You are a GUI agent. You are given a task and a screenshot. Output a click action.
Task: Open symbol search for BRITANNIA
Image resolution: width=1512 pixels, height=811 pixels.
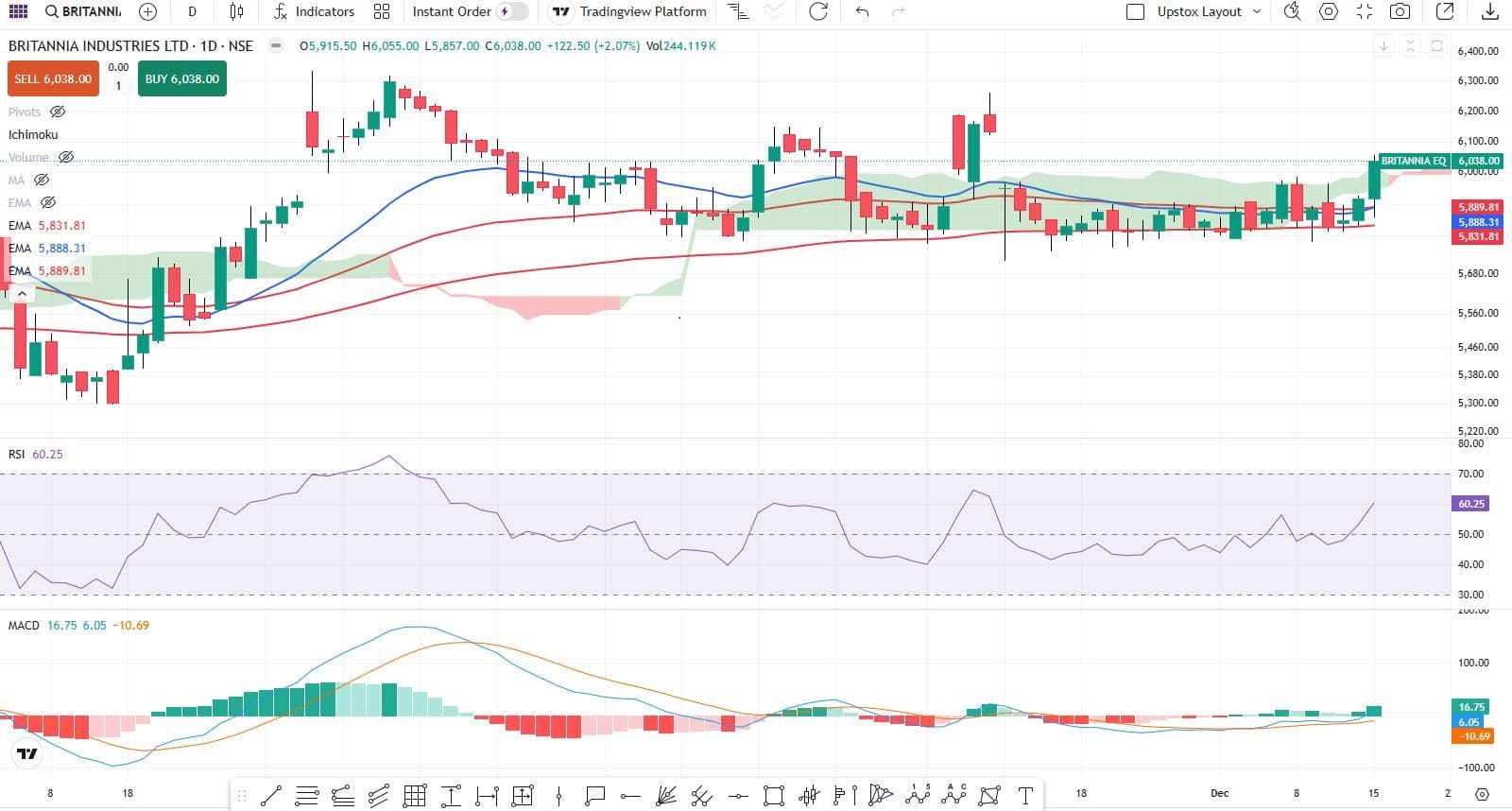[x=83, y=11]
